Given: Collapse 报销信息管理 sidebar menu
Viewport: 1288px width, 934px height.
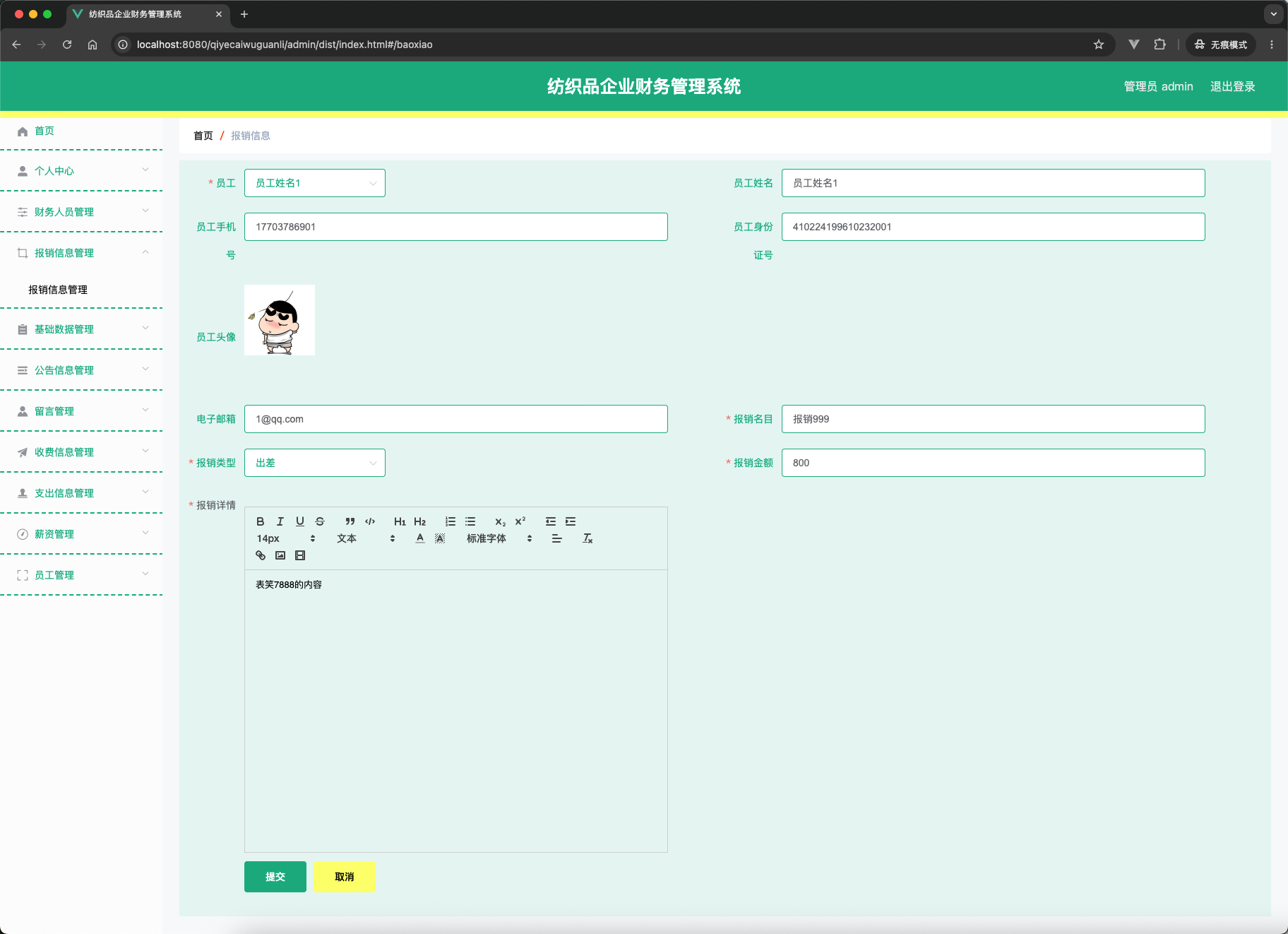Looking at the screenshot, I should pyautogui.click(x=81, y=253).
